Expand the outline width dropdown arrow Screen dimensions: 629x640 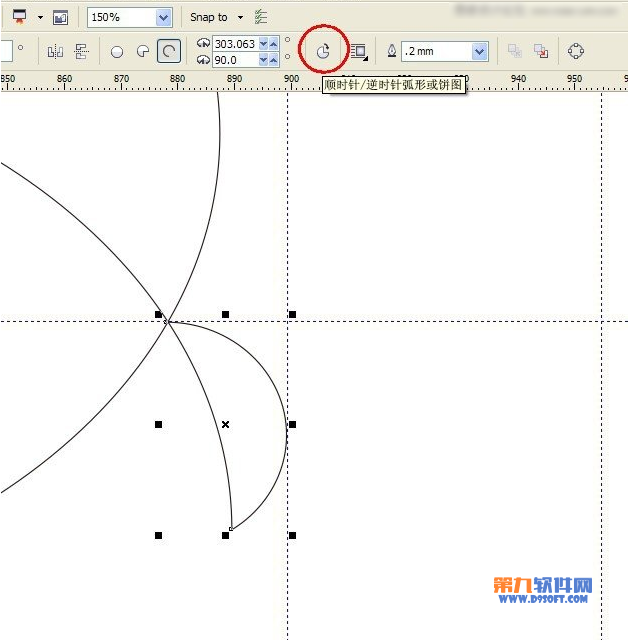pos(480,51)
